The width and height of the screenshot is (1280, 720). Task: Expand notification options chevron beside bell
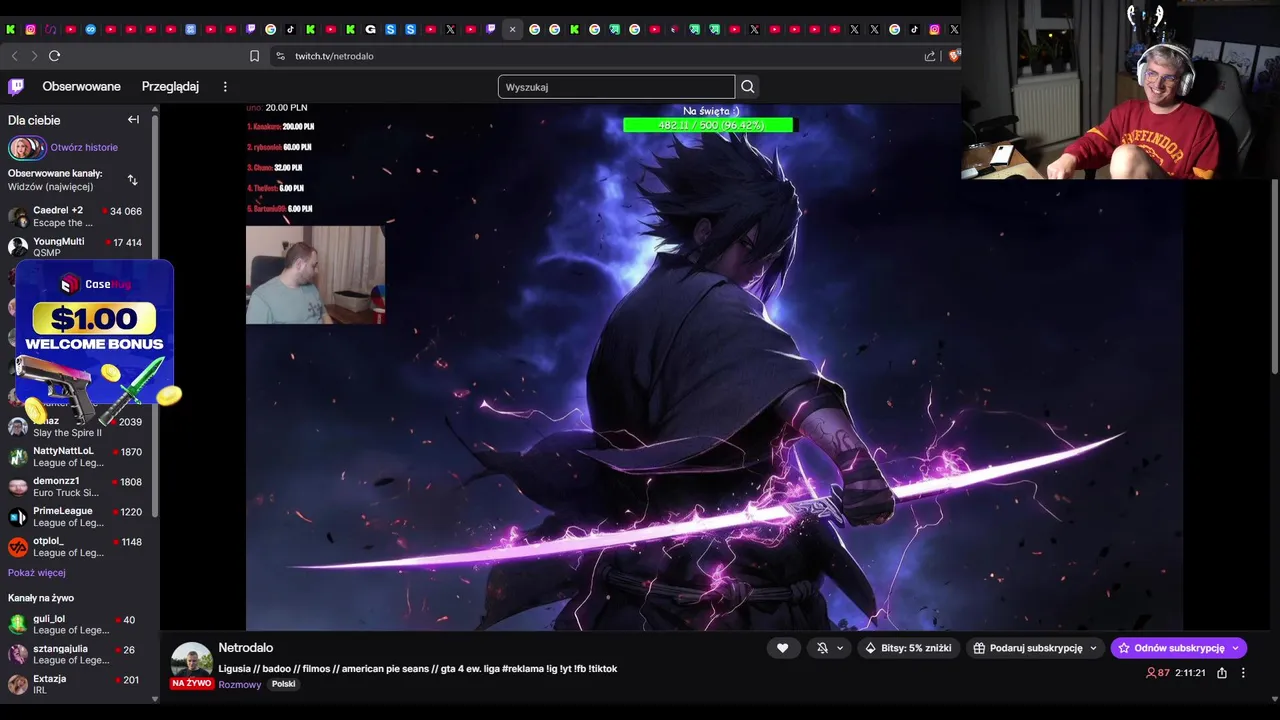tap(840, 648)
